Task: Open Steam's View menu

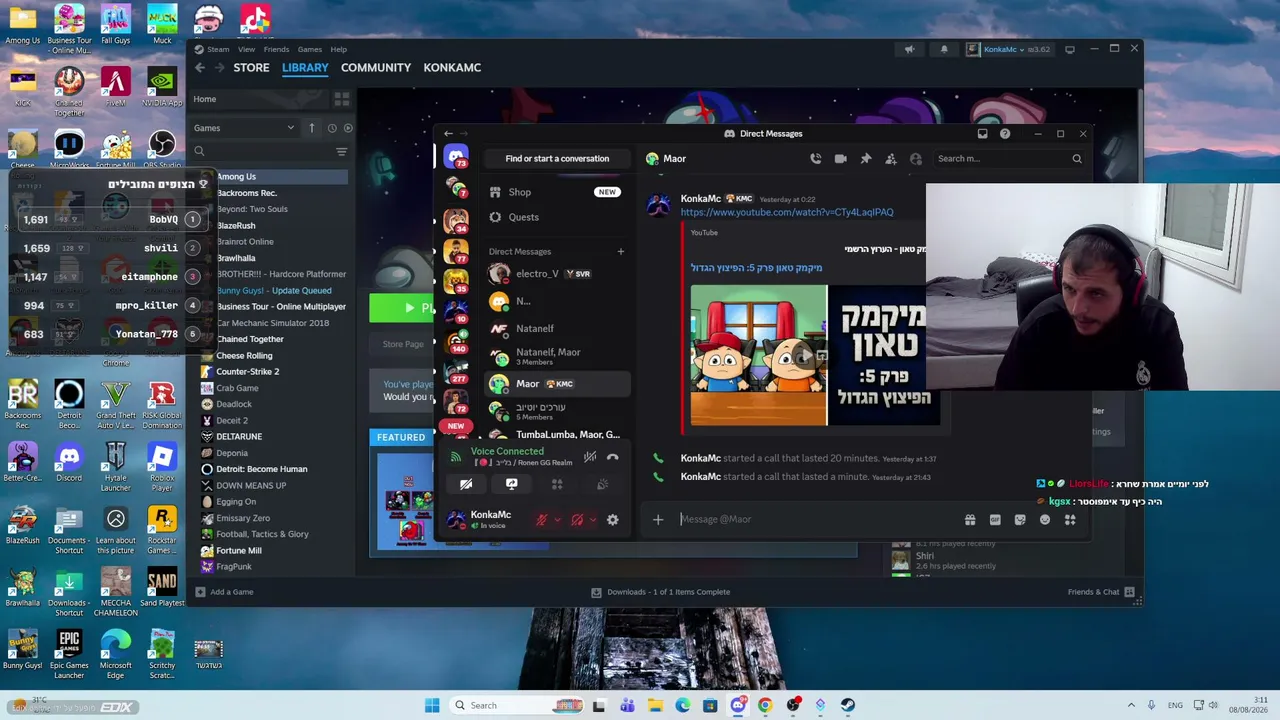Action: coord(246,49)
